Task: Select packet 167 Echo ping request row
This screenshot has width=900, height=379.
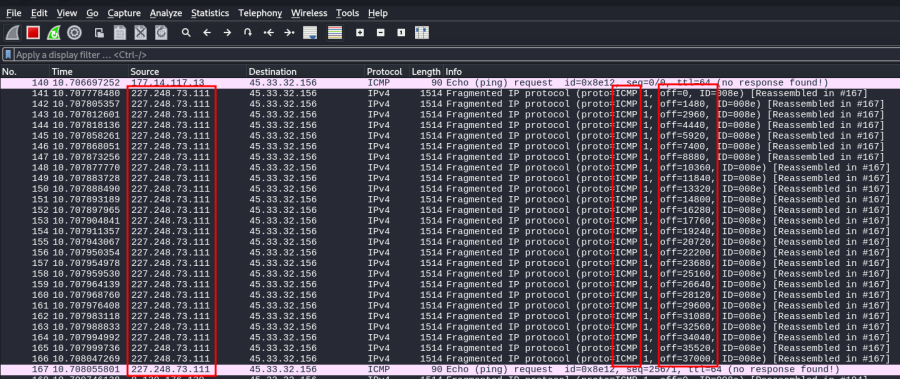Action: (450, 369)
